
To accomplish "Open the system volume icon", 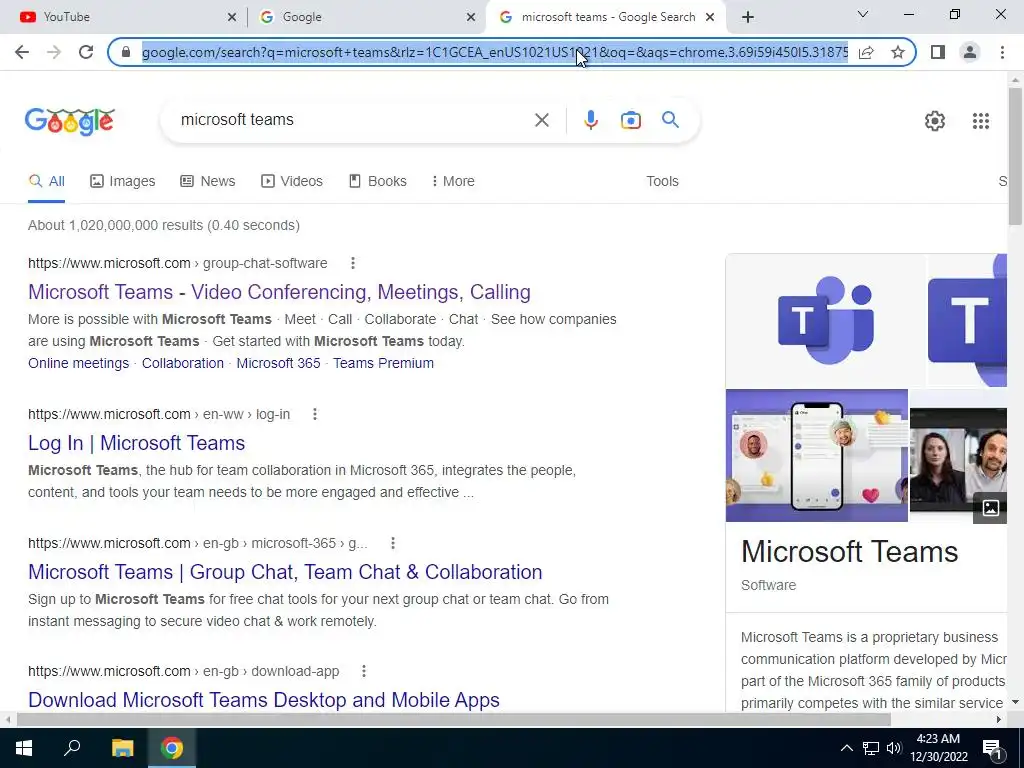I will [893, 748].
